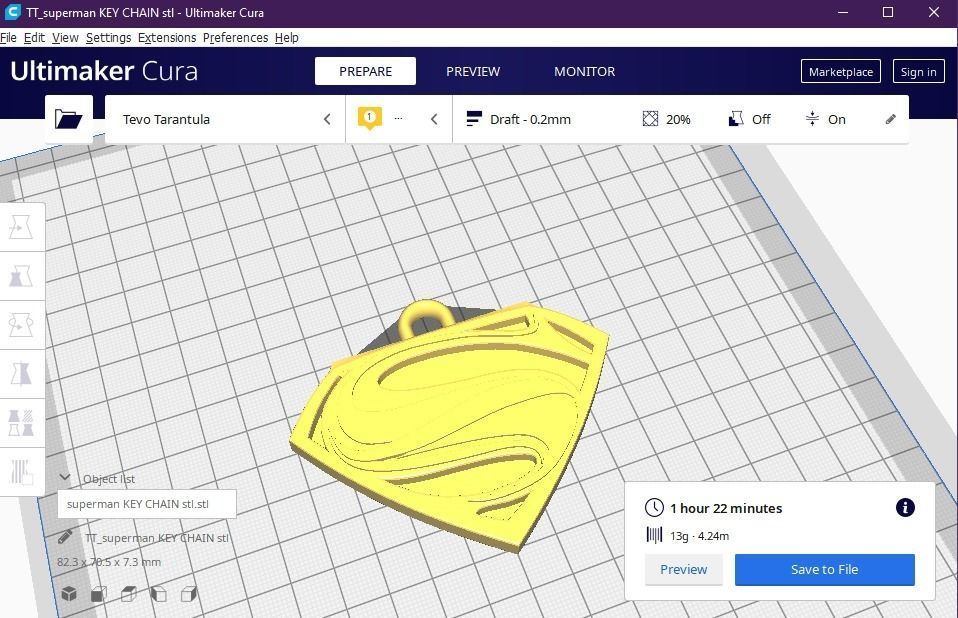The height and width of the screenshot is (618, 958).
Task: Click the Cura logo in title bar
Action: coord(12,12)
